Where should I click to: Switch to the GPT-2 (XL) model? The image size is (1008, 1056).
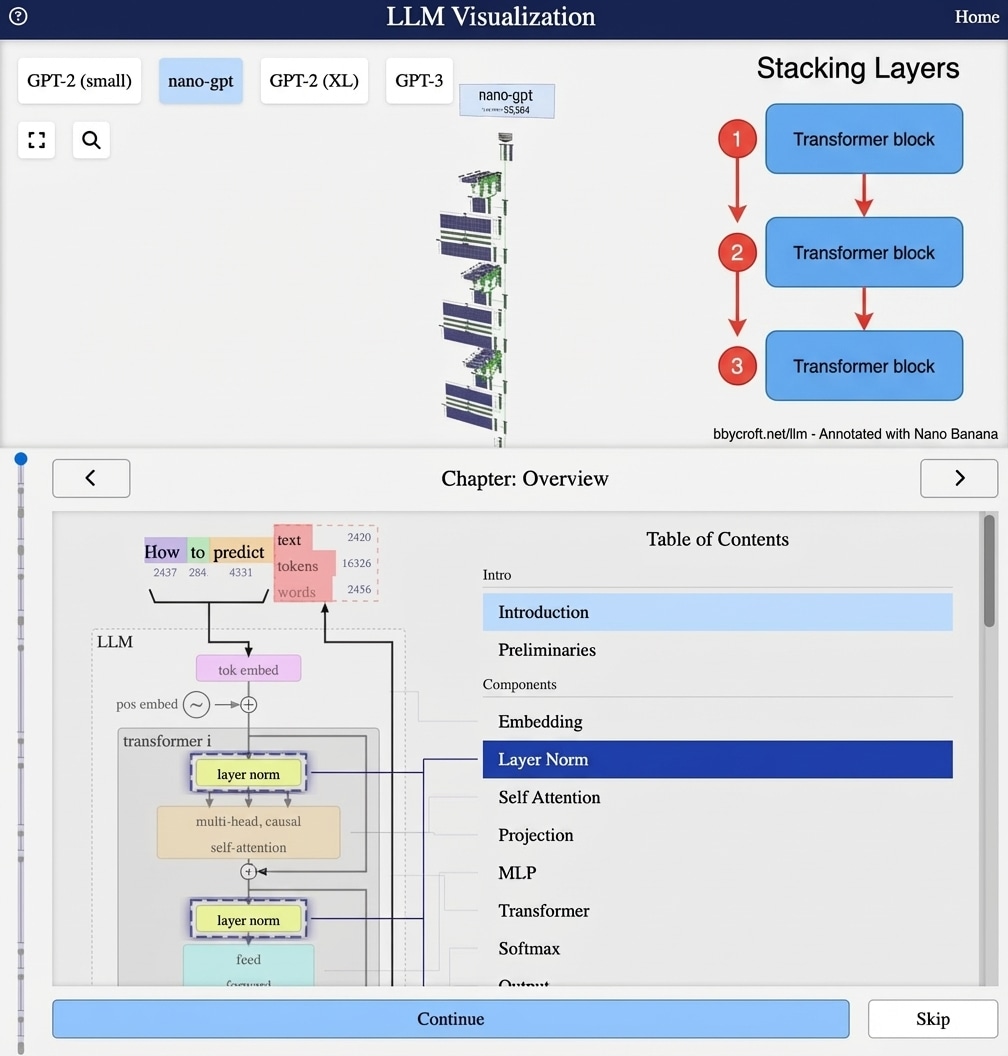click(314, 81)
